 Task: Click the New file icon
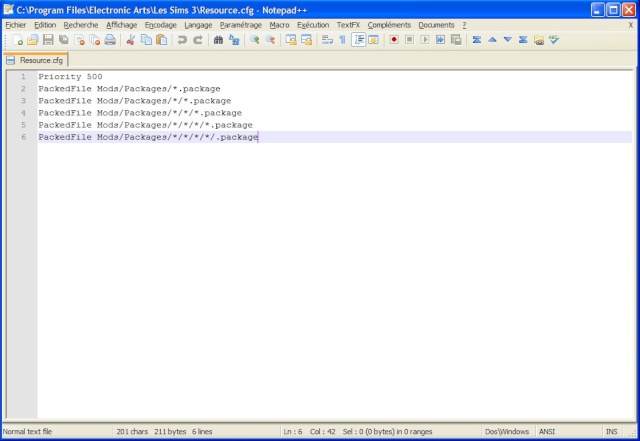pos(18,40)
